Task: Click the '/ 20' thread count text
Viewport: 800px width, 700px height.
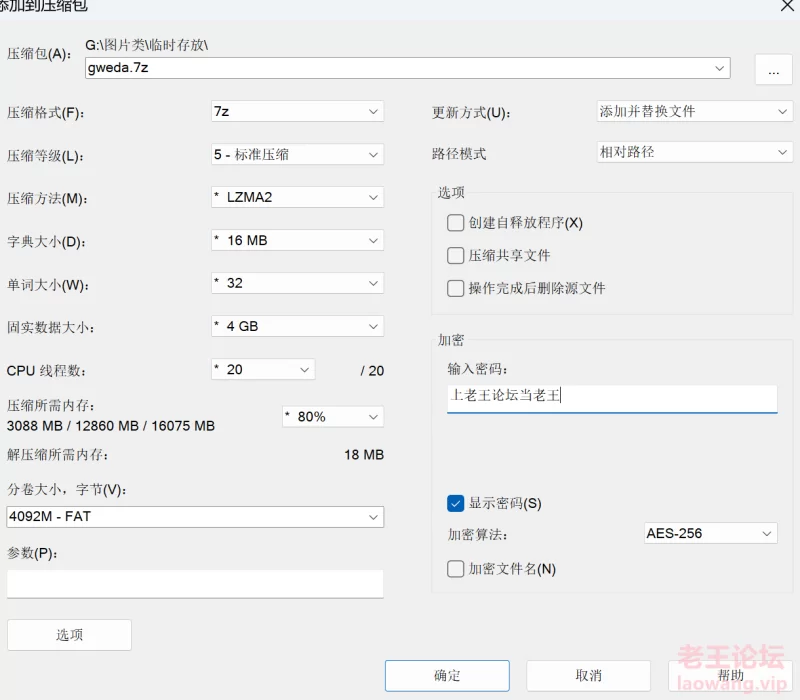Action: [x=372, y=371]
